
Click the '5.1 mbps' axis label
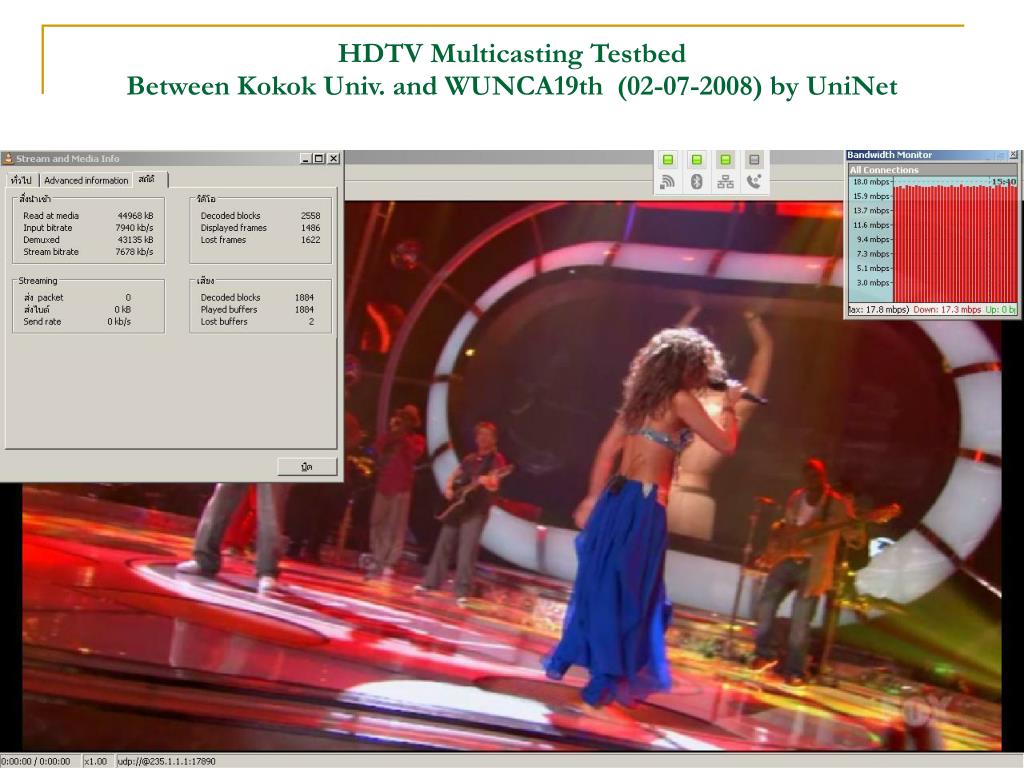[x=873, y=268]
